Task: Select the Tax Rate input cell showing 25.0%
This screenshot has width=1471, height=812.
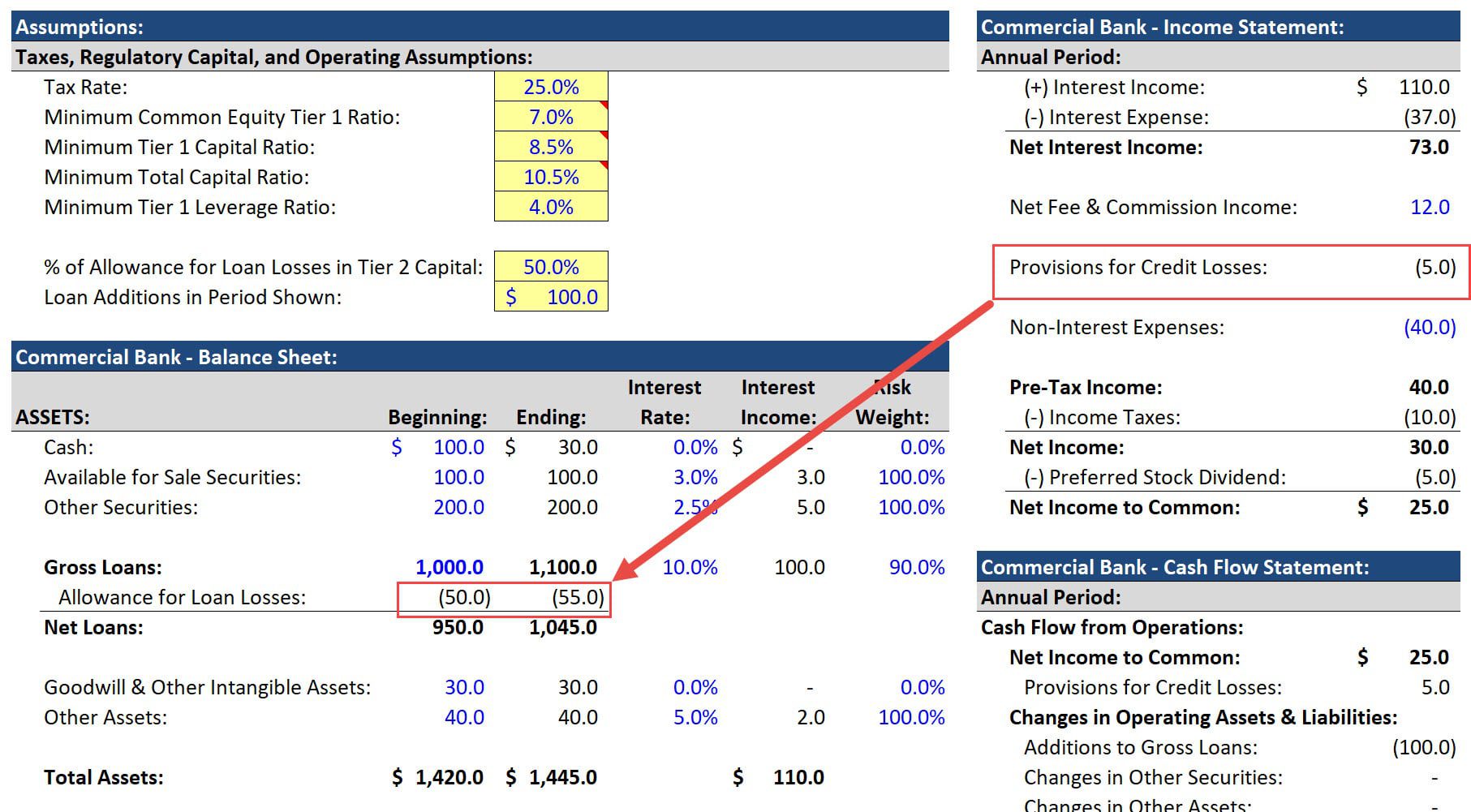Action: pos(551,86)
